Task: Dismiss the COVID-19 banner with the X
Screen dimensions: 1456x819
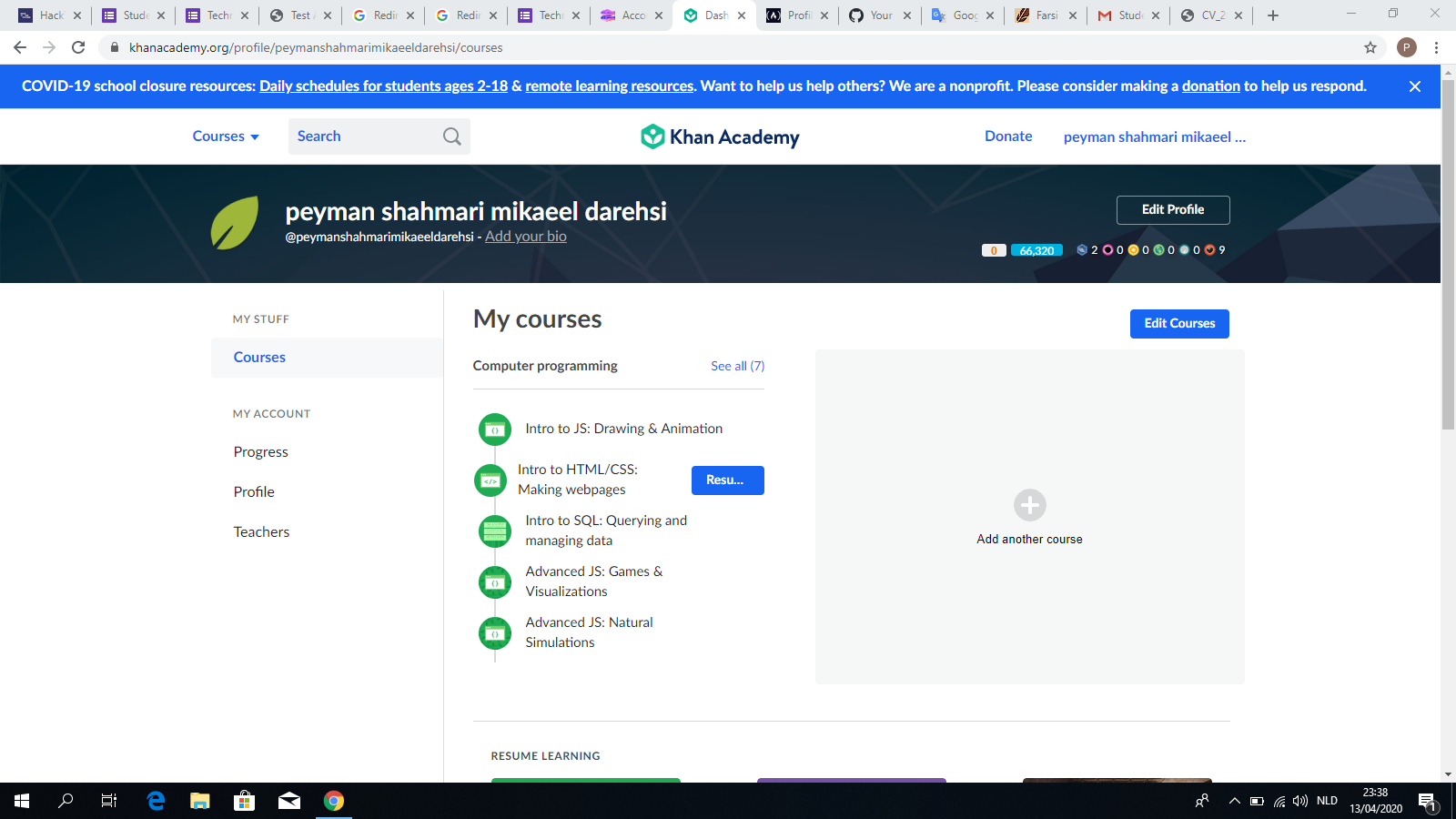Action: coord(1415,86)
